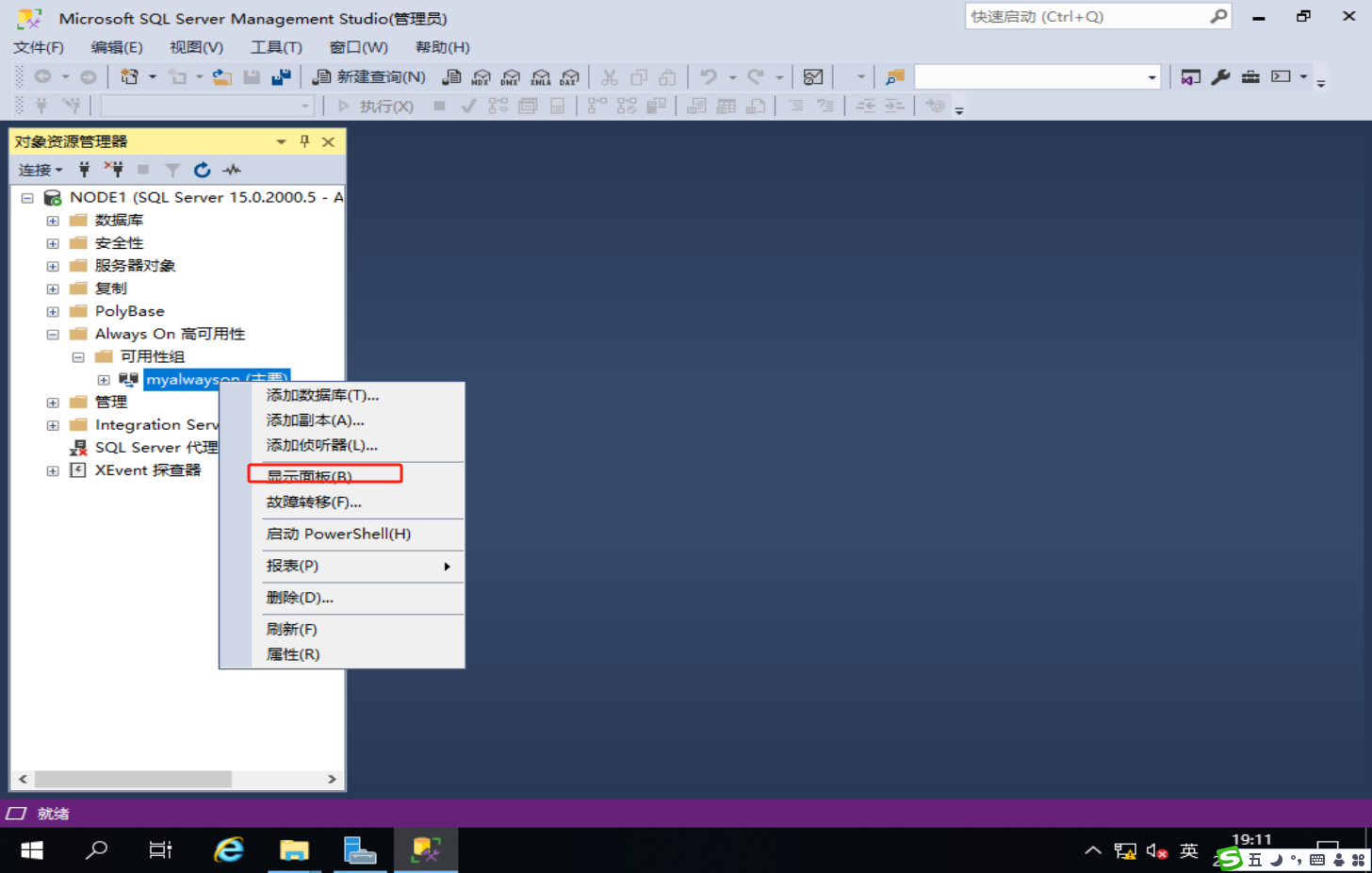Expand the 数据库 folder
Viewport: 1372px width, 873px height.
[53, 221]
